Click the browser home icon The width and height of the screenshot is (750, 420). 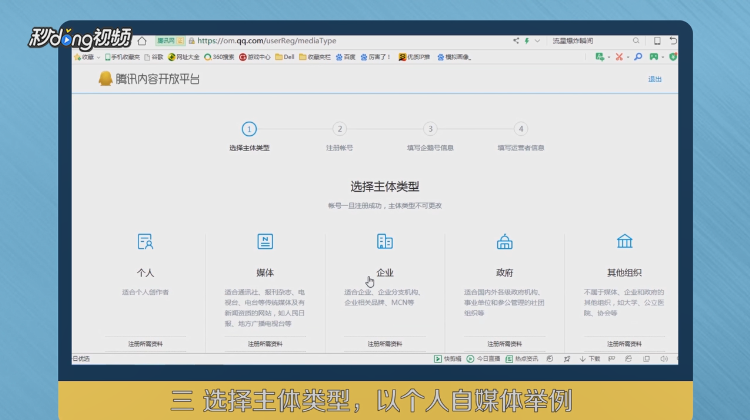pos(142,41)
